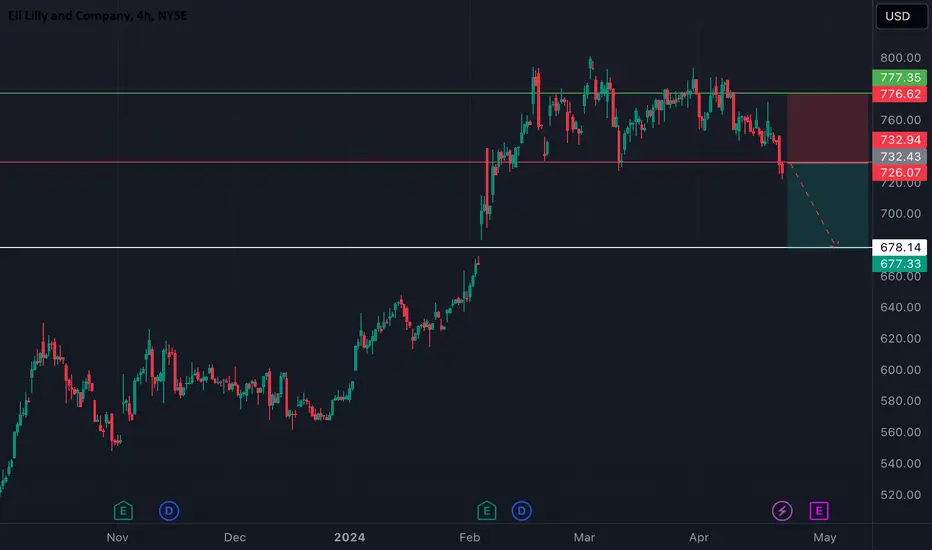Select the green 777.35 price label
This screenshot has height=550, width=932.
click(899, 77)
